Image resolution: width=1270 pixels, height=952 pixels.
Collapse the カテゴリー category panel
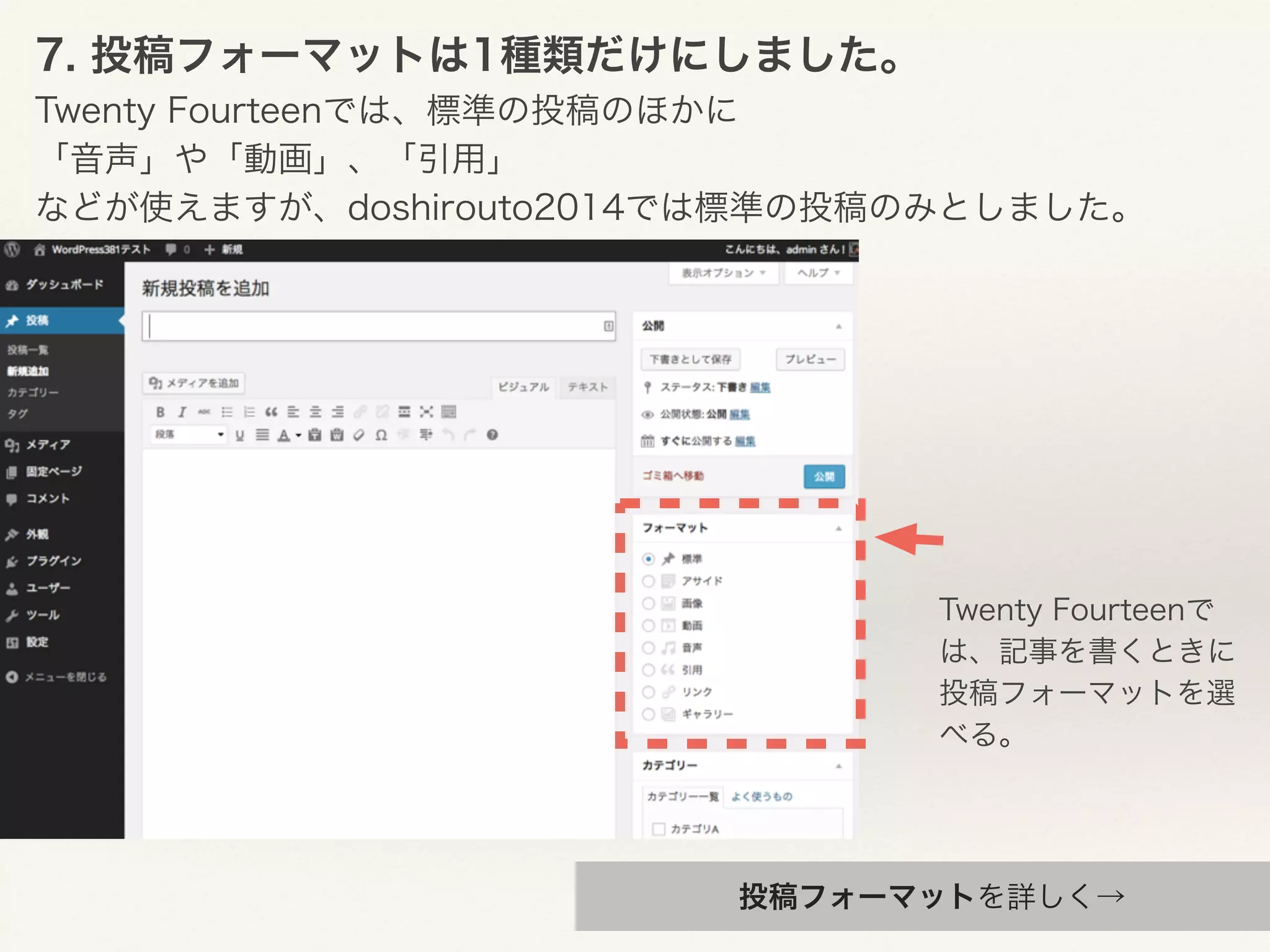838,767
